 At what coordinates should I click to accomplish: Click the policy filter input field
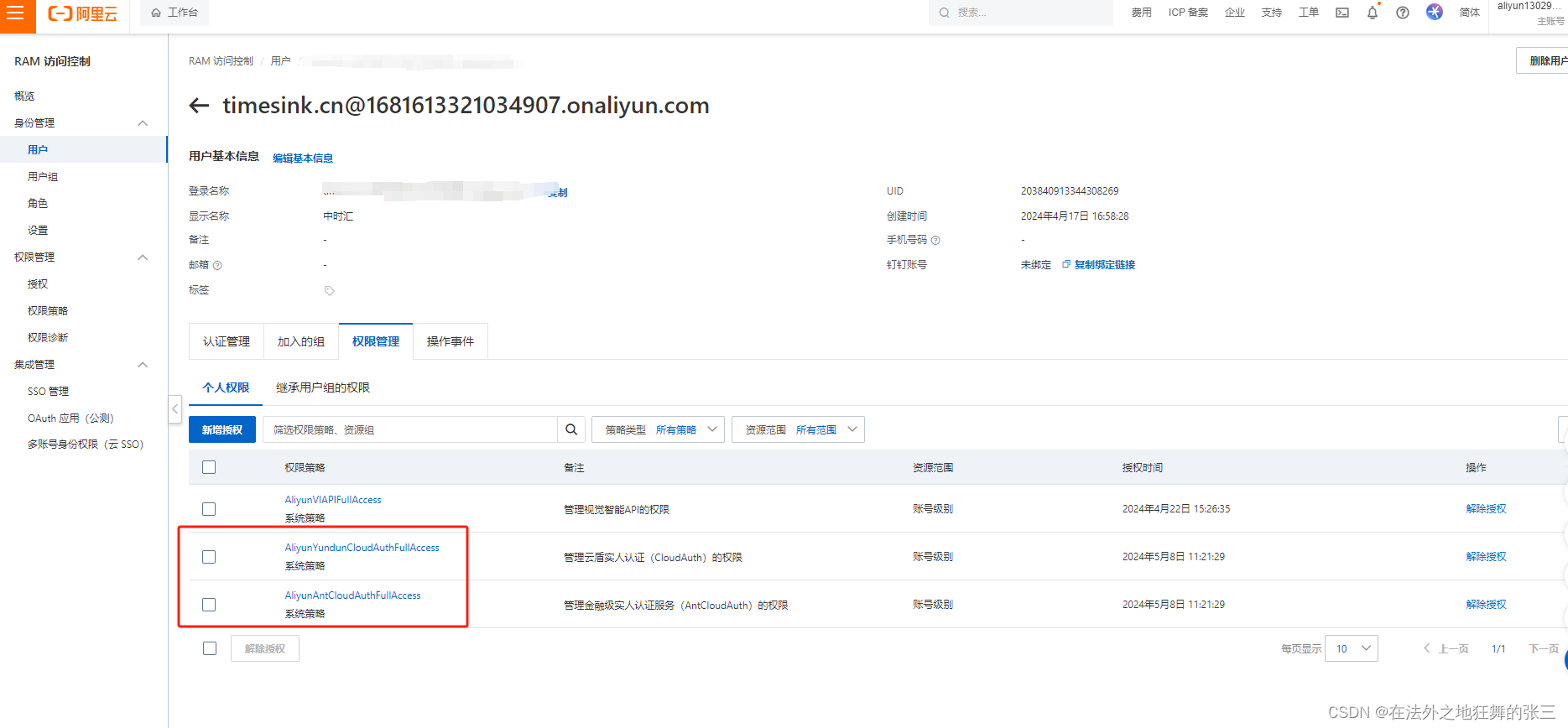pyautogui.click(x=410, y=429)
